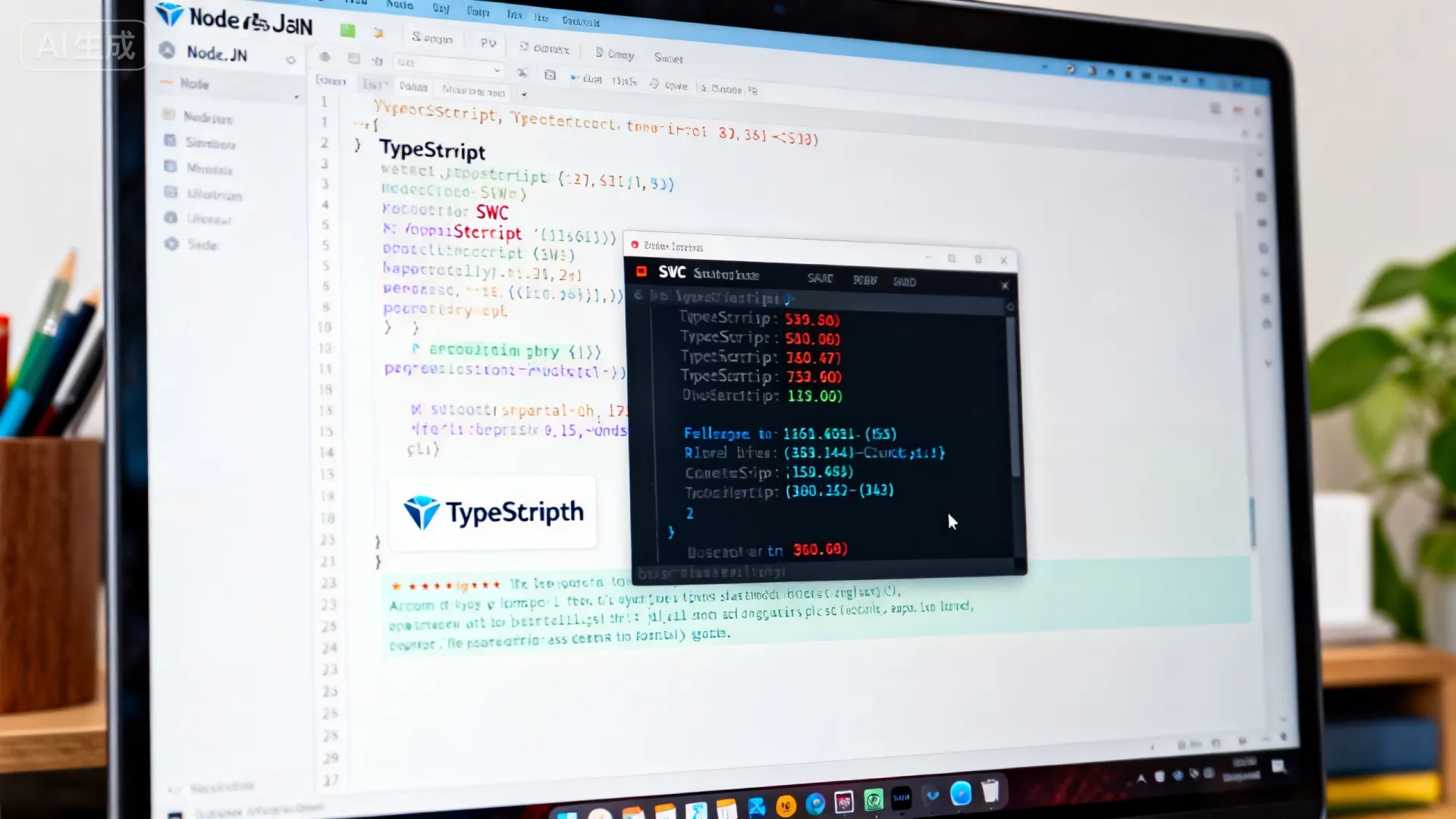Click the round icon of the fifth sidebar item

(x=171, y=218)
